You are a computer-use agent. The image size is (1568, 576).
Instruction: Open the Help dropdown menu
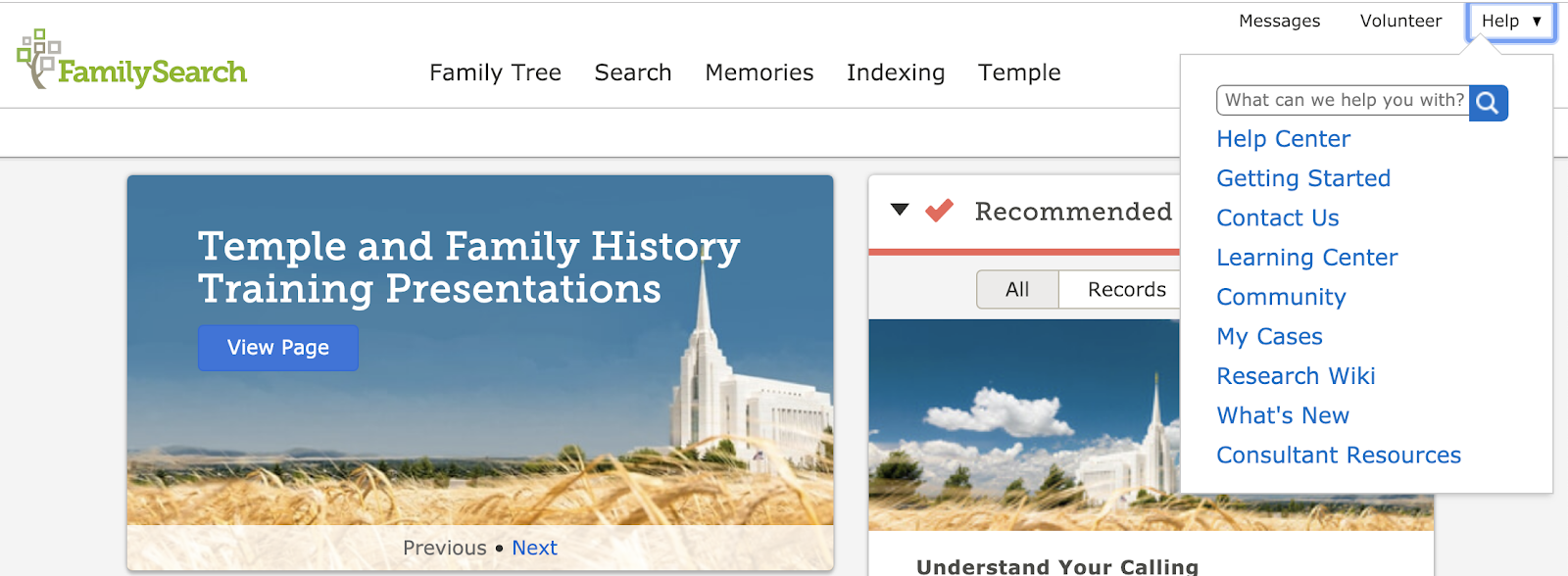point(1510,22)
